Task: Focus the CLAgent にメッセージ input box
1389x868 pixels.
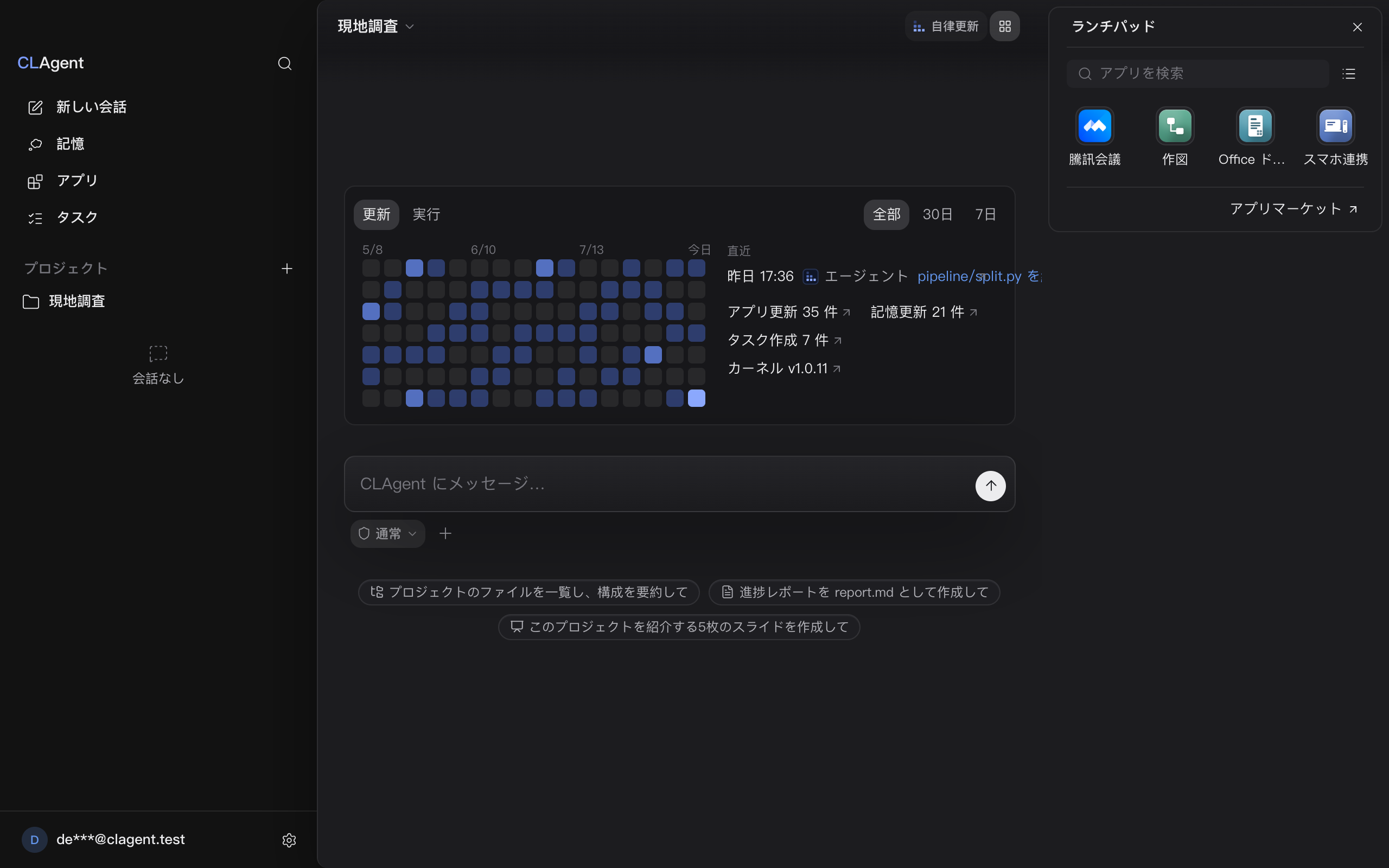Action: 660,484
